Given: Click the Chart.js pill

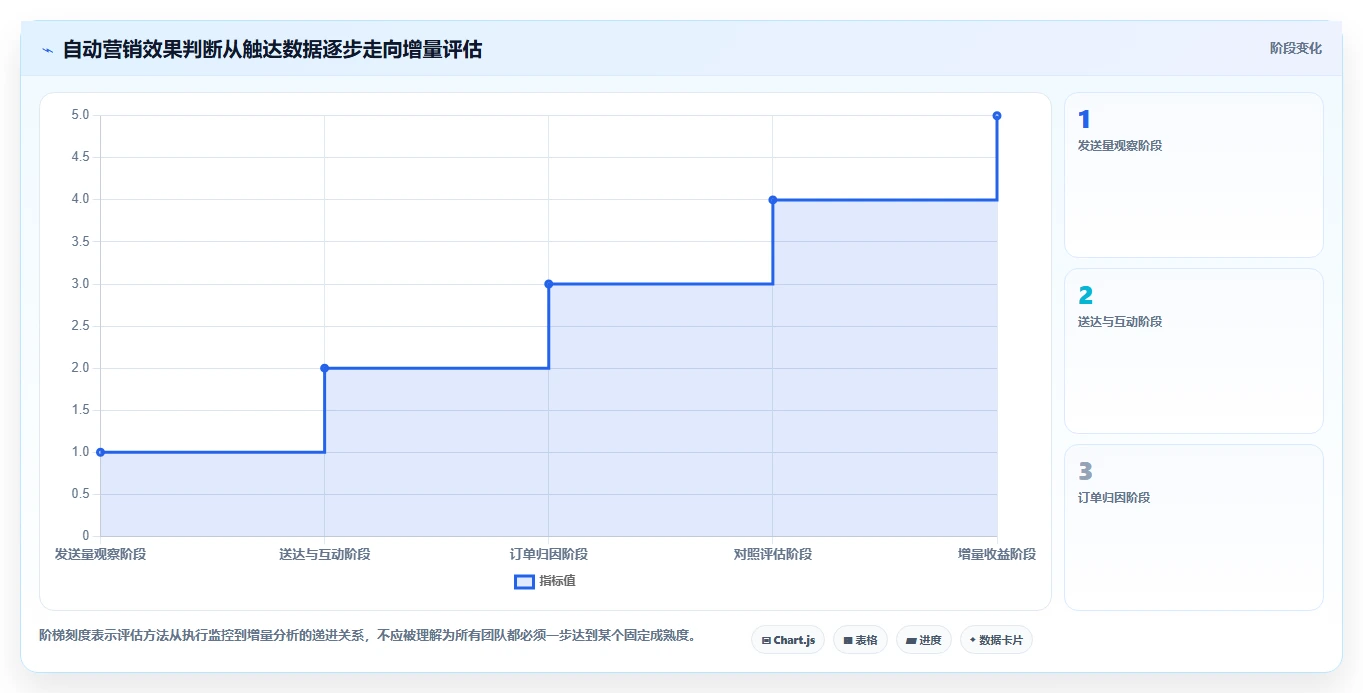Looking at the screenshot, I should (788, 640).
